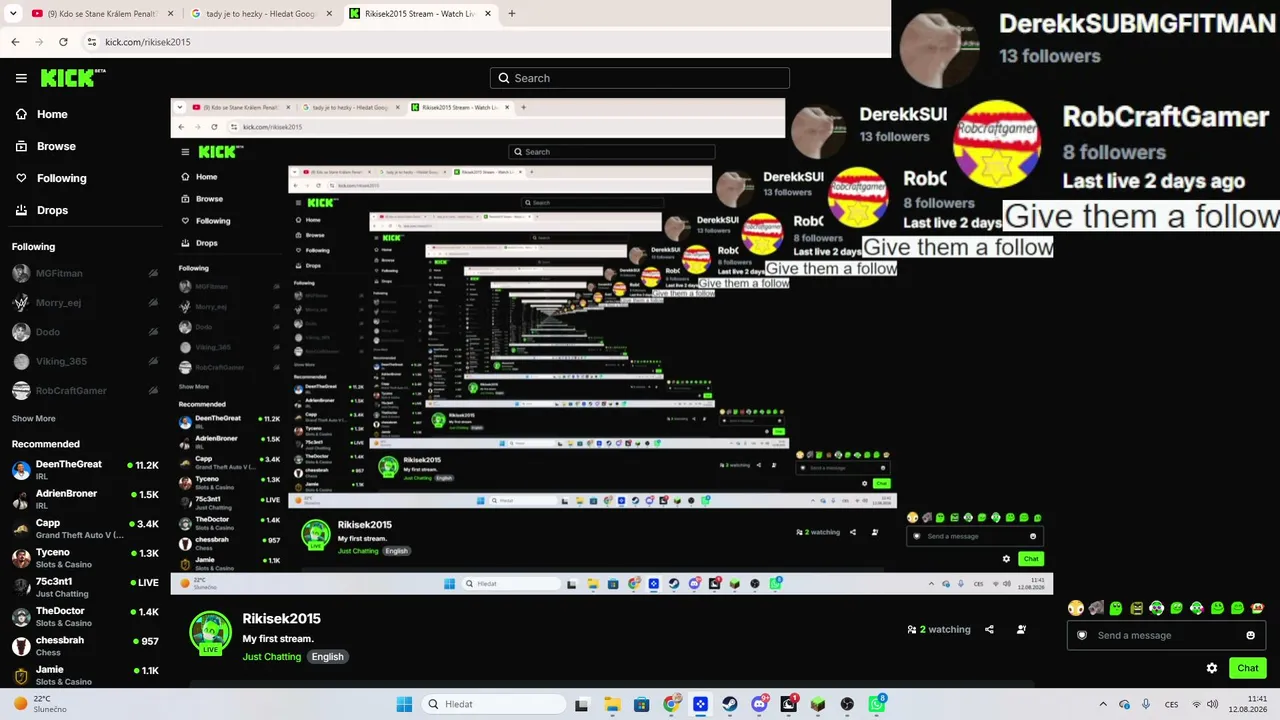Image resolution: width=1280 pixels, height=720 pixels.
Task: Pick the yellow wide-eyed emote above chat
Action: 1075,608
